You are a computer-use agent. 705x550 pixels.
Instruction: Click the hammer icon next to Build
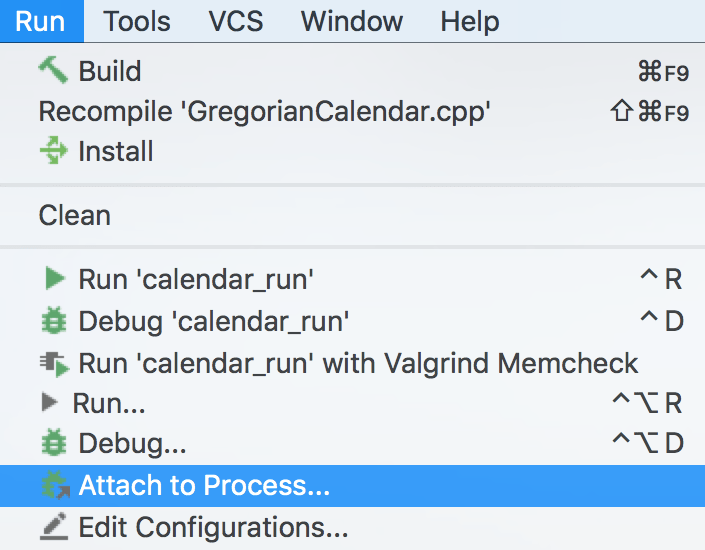53,70
